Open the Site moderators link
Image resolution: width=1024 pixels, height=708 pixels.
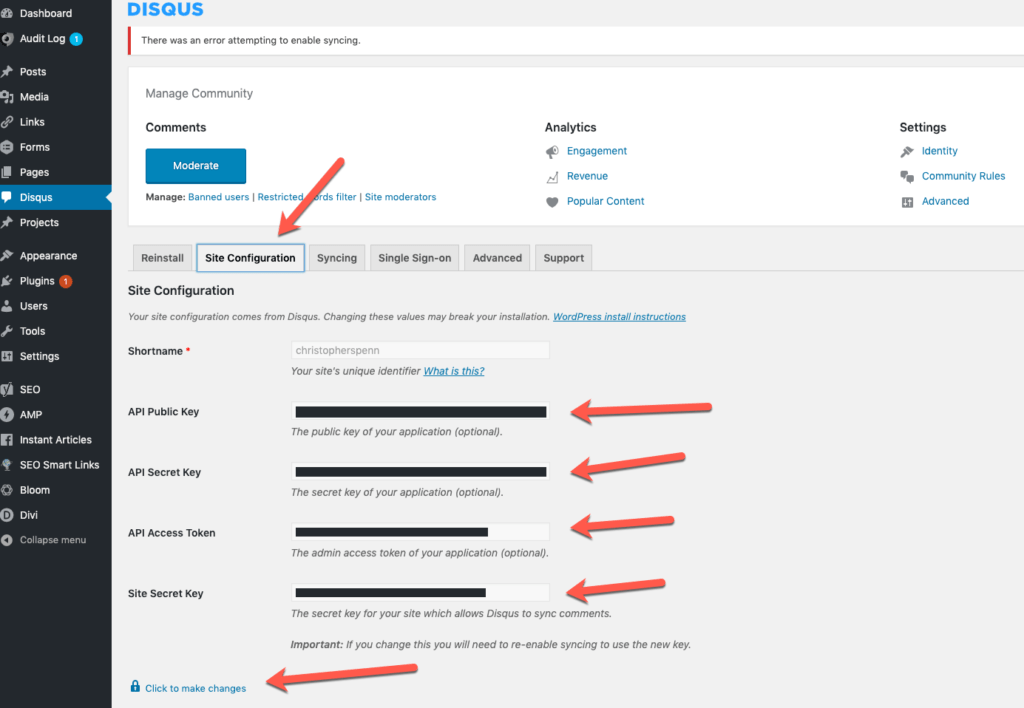(x=400, y=197)
